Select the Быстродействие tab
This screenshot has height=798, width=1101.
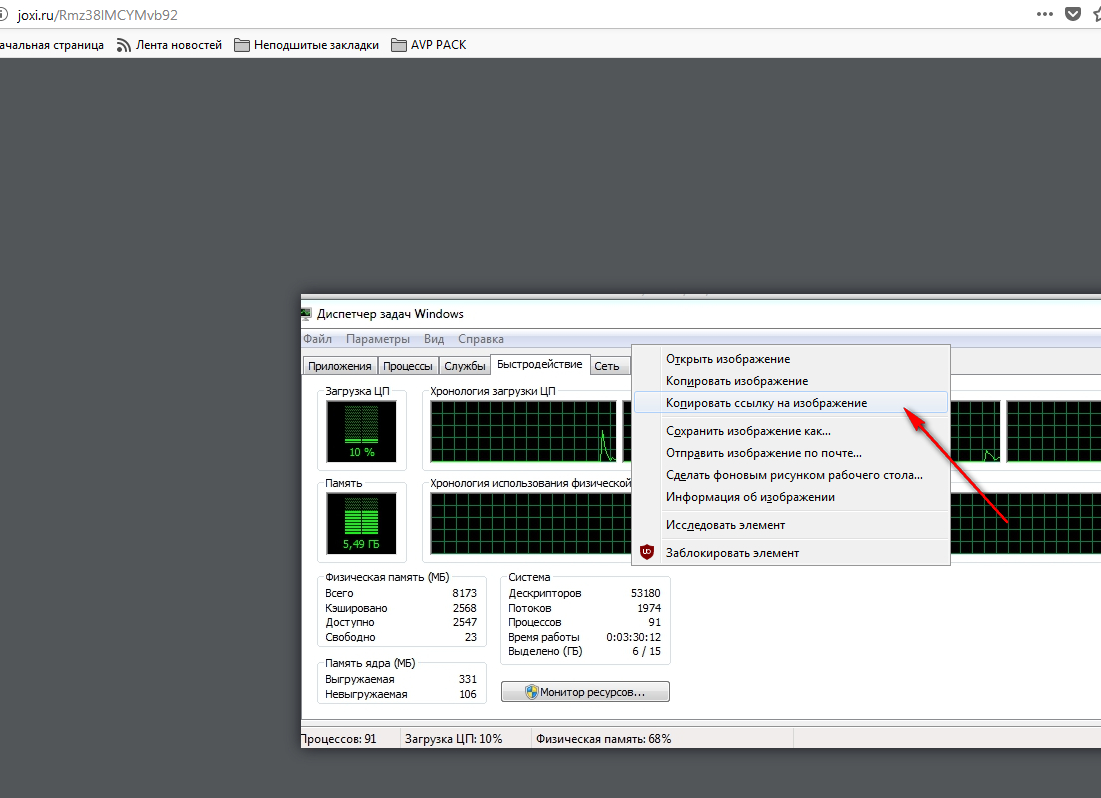(540, 364)
